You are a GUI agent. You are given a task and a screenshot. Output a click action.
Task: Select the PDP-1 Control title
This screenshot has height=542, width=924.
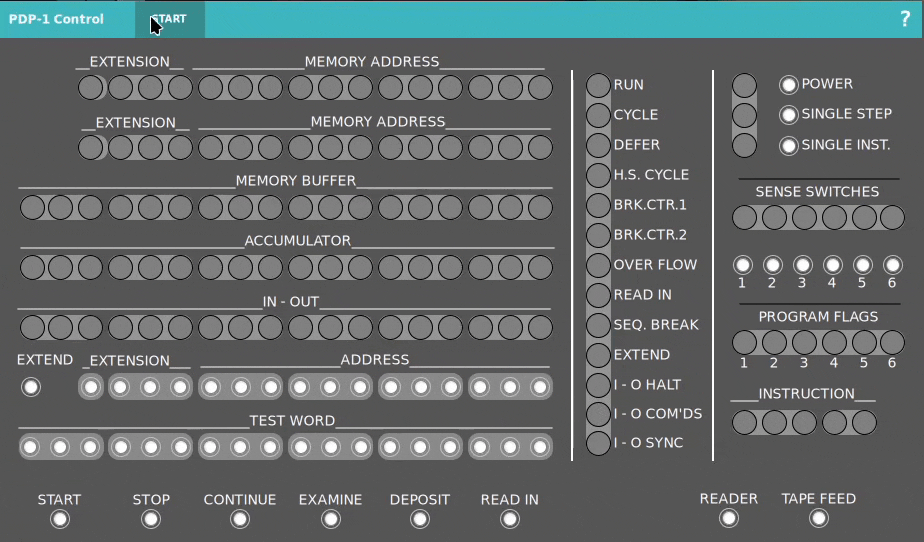(x=56, y=19)
